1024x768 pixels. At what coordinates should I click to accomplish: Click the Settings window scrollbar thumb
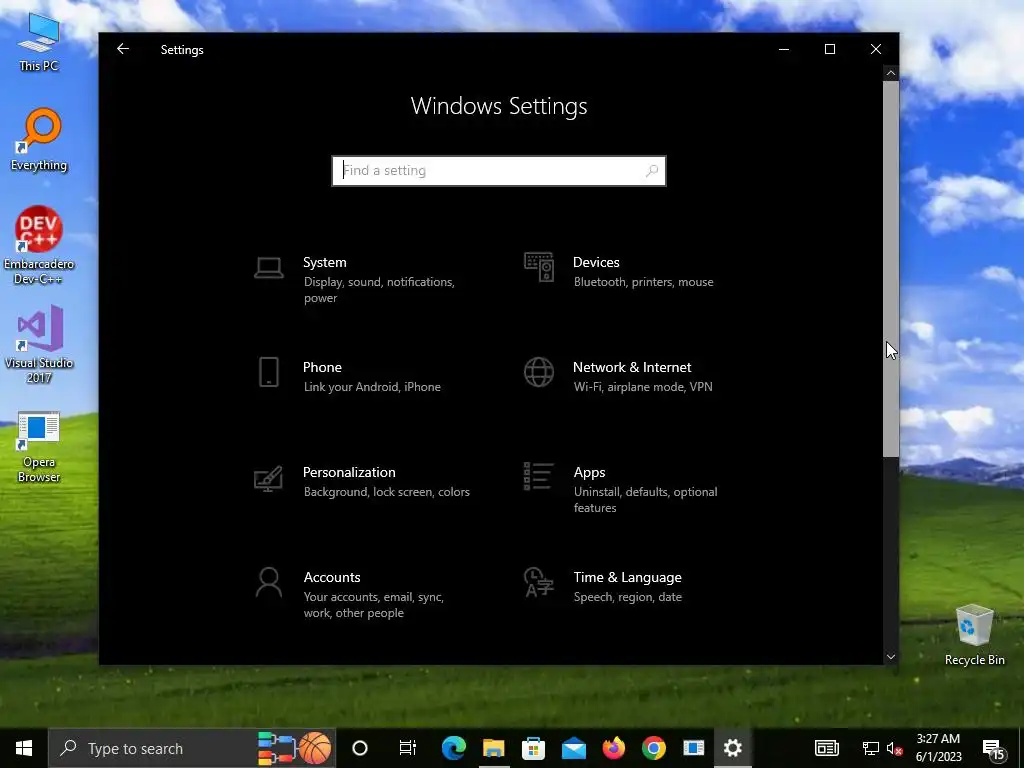(891, 268)
